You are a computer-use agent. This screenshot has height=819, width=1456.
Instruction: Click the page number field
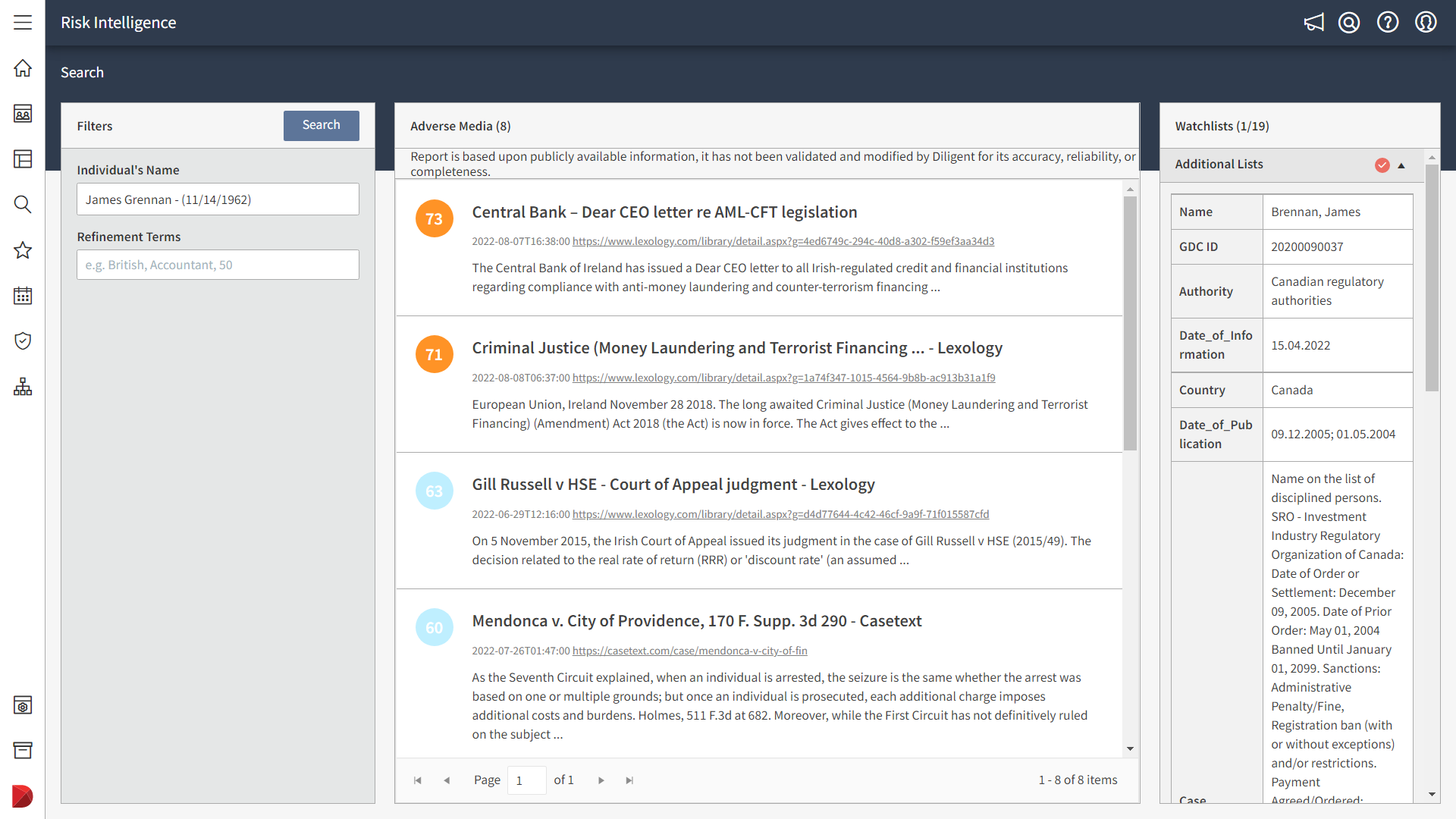point(527,780)
